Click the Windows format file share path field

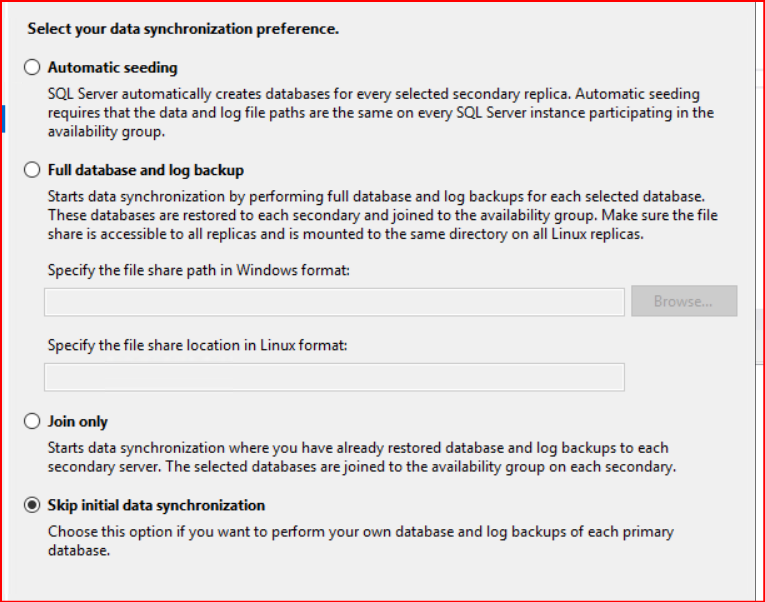coord(334,301)
